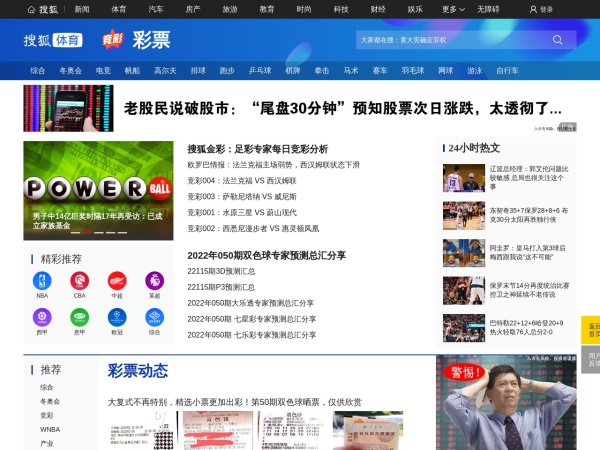Image resolution: width=600 pixels, height=450 pixels.
Task: Expand the 更多 dropdown in top bar
Action: click(x=453, y=8)
